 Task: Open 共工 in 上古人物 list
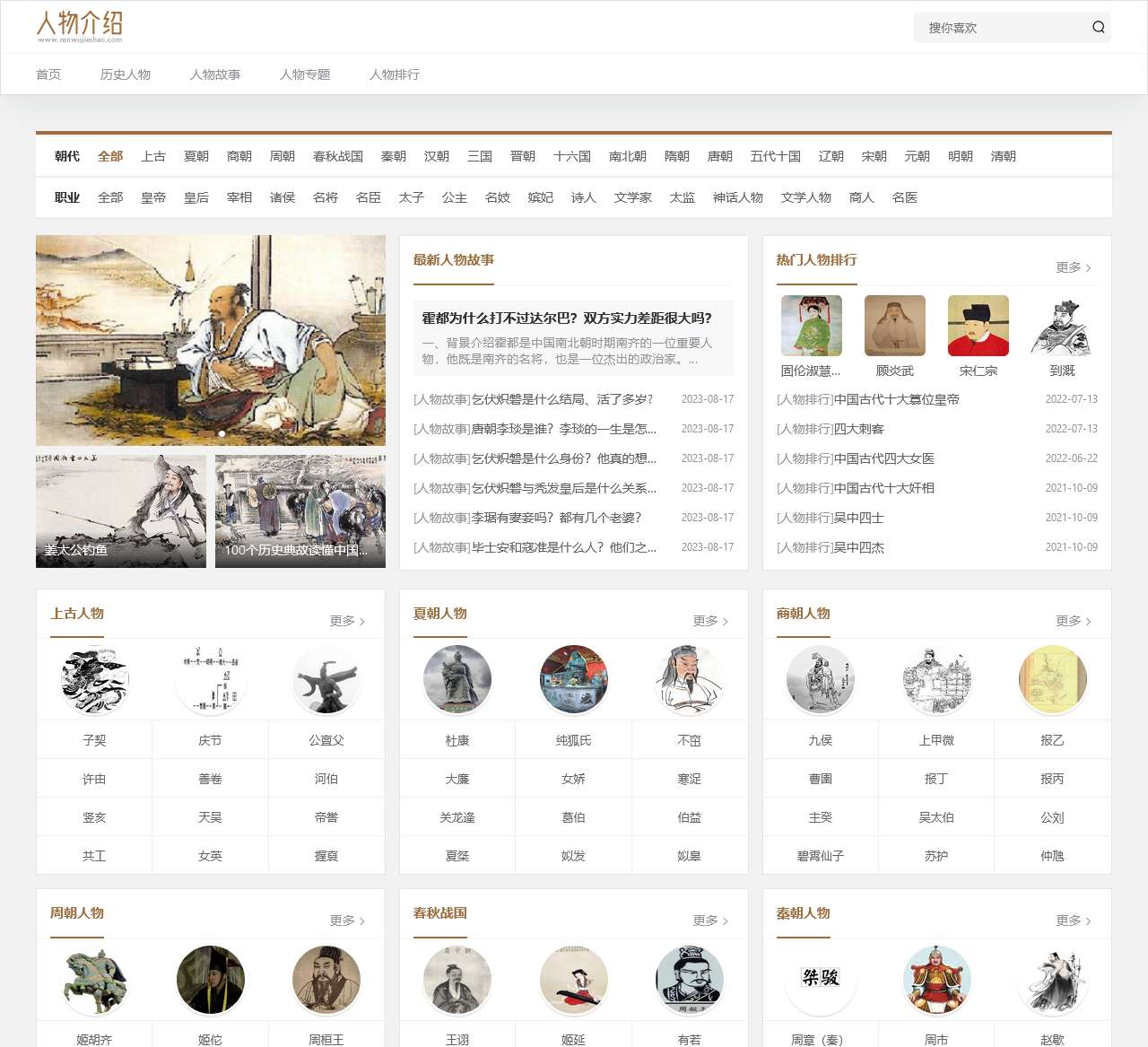[x=94, y=856]
